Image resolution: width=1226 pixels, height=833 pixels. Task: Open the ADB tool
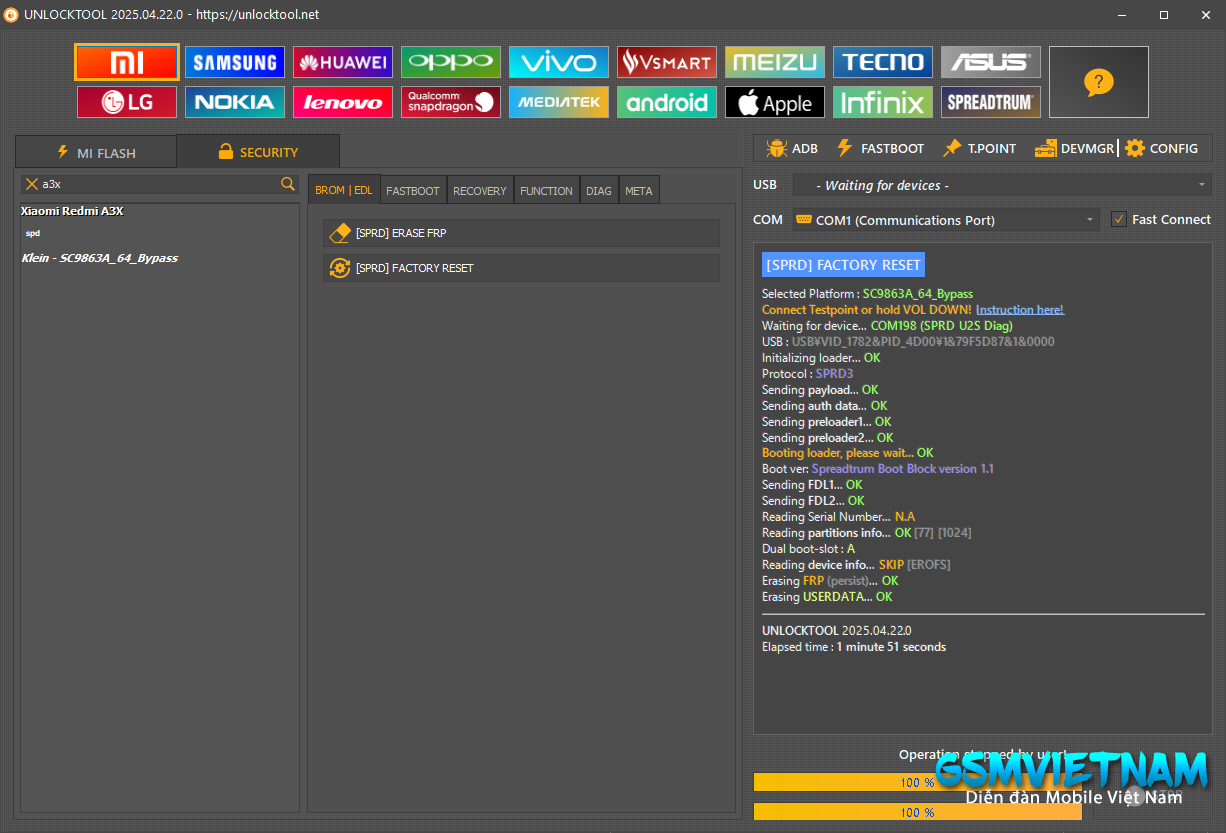[x=792, y=148]
